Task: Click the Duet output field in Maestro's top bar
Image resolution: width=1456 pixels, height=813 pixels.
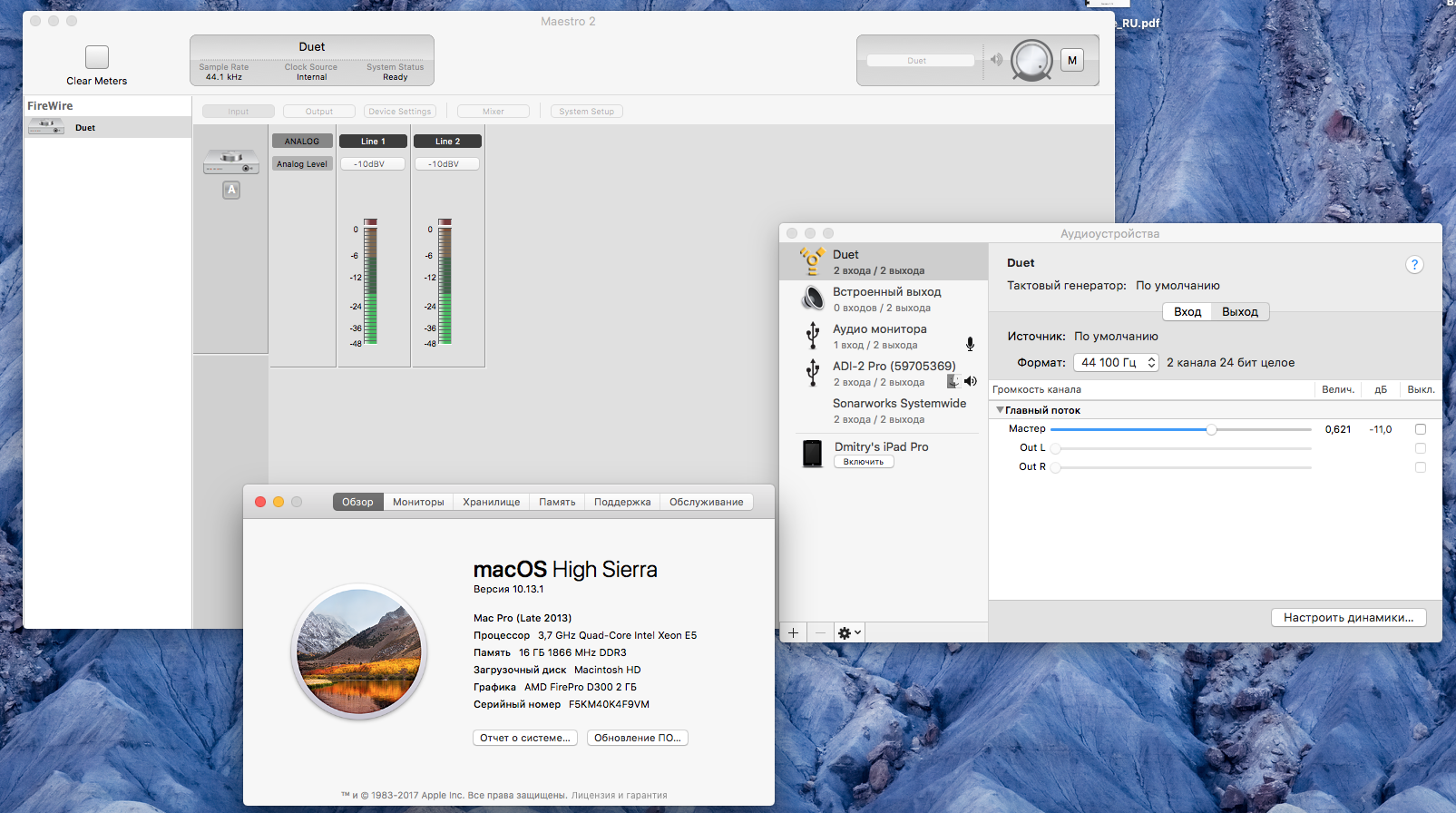Action: tap(920, 61)
